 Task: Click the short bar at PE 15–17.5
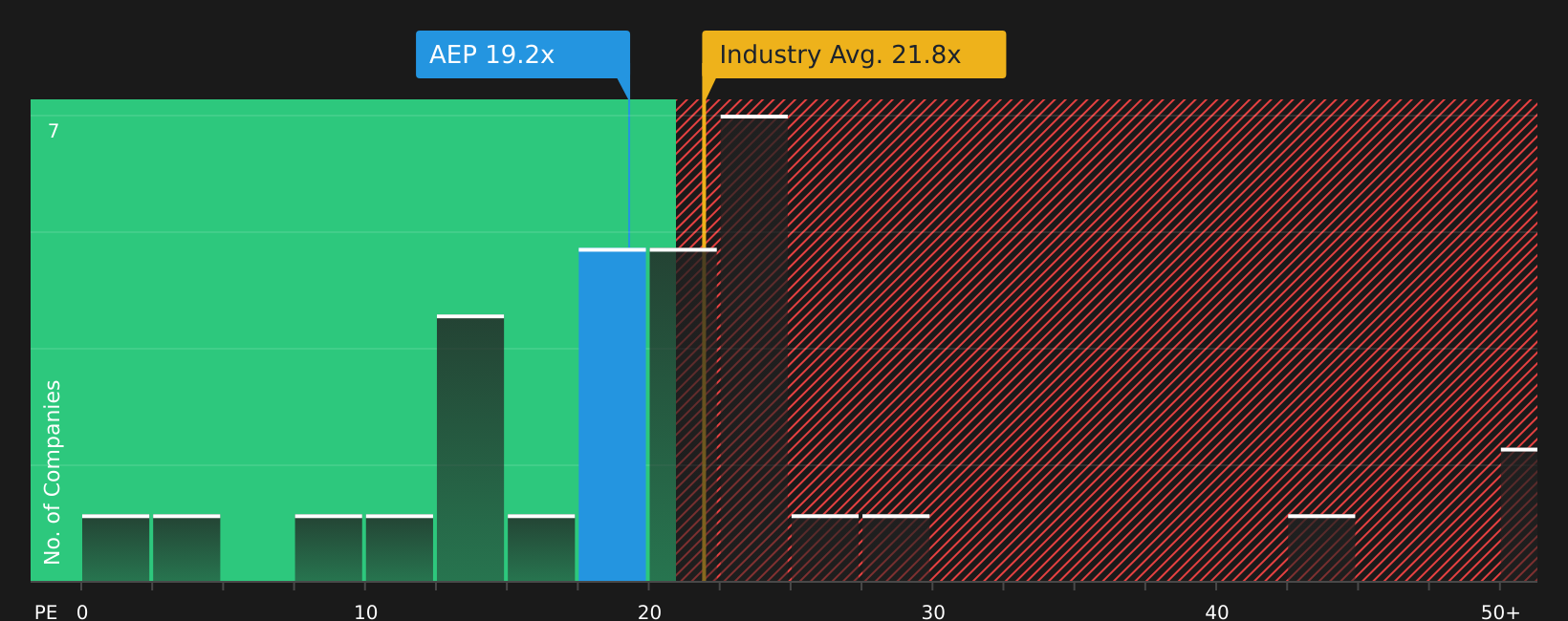pos(541,547)
